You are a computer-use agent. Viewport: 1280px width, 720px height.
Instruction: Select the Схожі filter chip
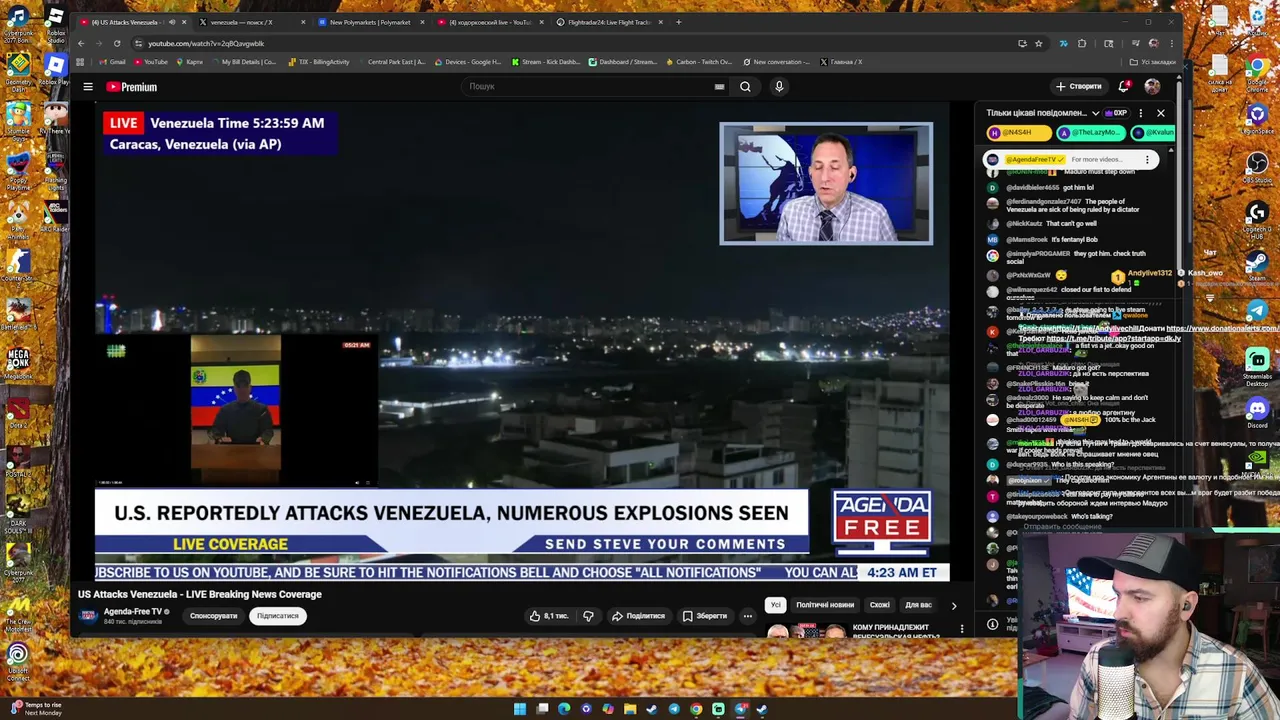[880, 605]
